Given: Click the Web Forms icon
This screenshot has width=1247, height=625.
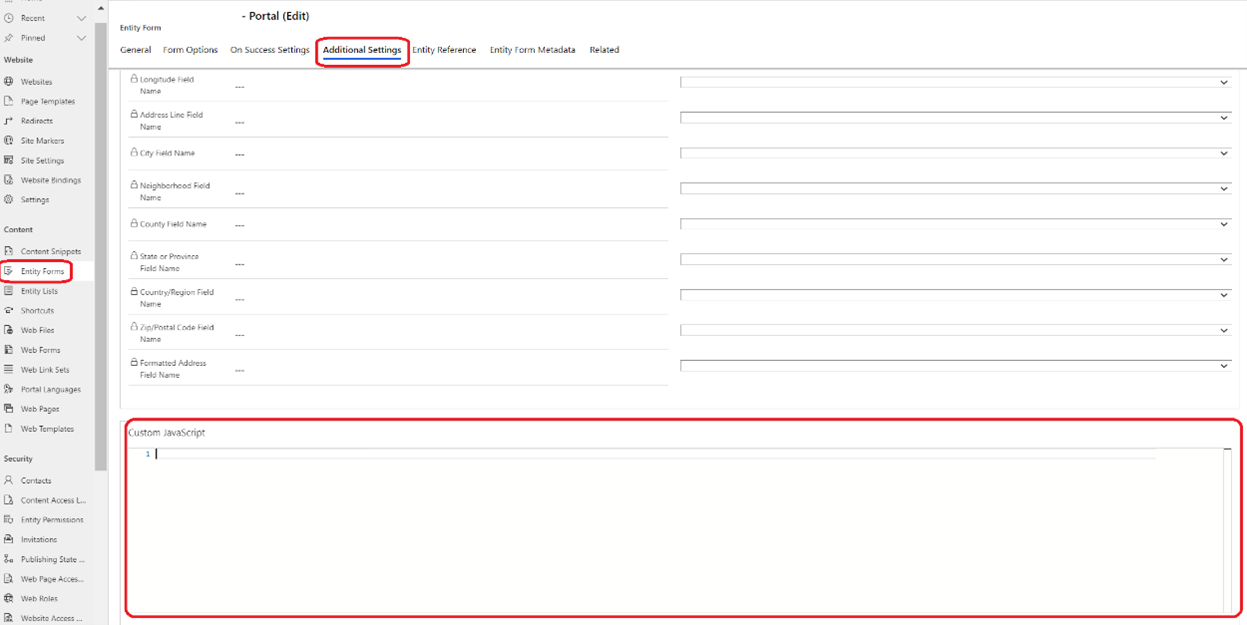Looking at the screenshot, I should tap(9, 350).
